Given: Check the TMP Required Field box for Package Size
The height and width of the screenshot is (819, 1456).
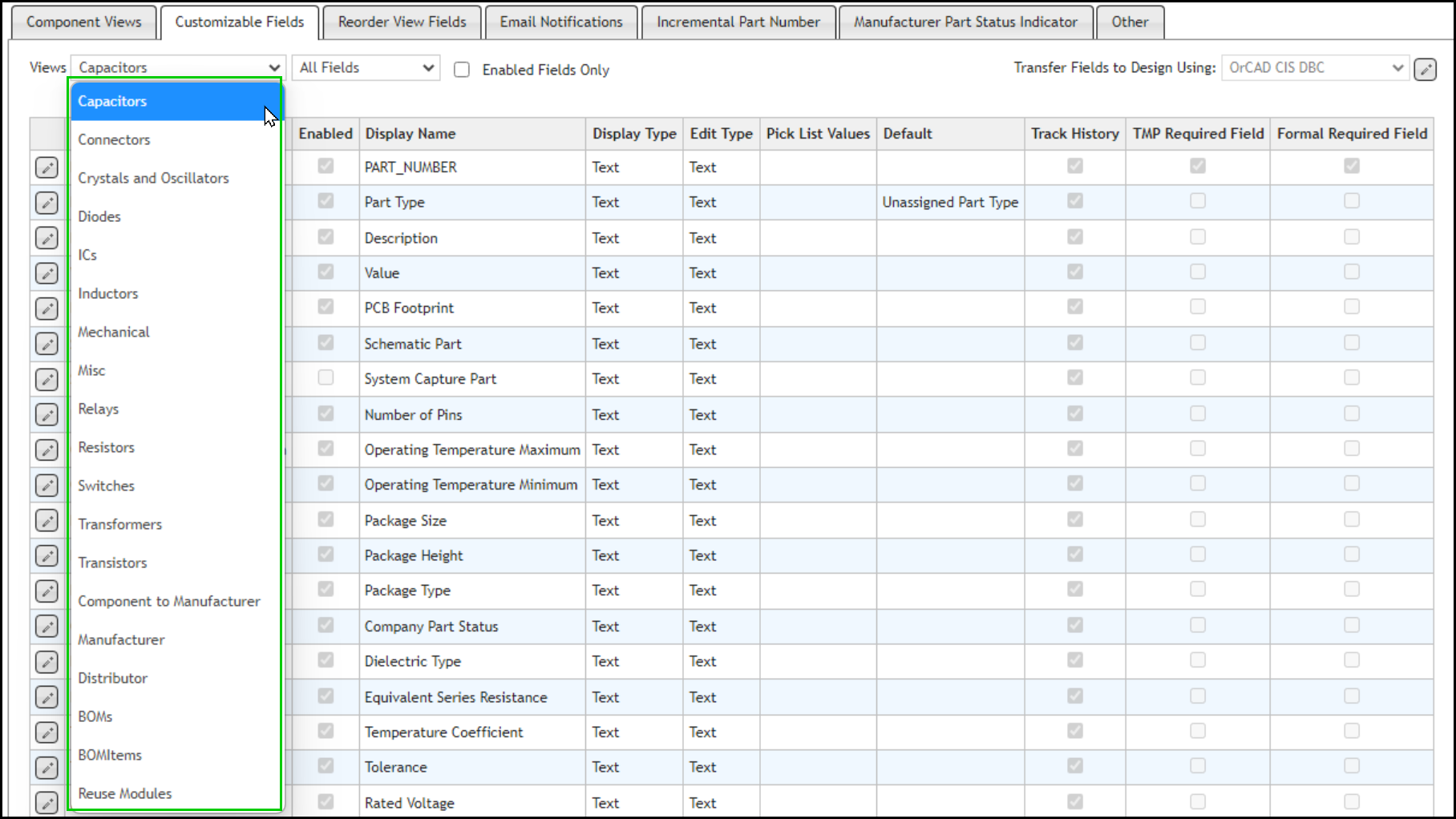Looking at the screenshot, I should (1198, 518).
